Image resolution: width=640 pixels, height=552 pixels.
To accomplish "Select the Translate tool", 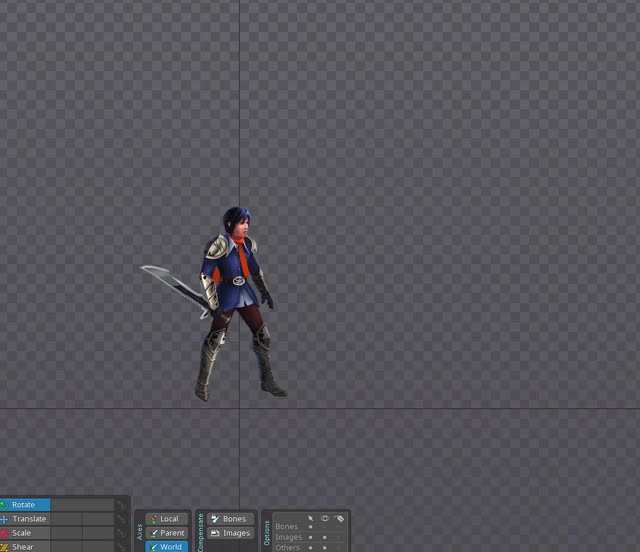I will (24, 519).
